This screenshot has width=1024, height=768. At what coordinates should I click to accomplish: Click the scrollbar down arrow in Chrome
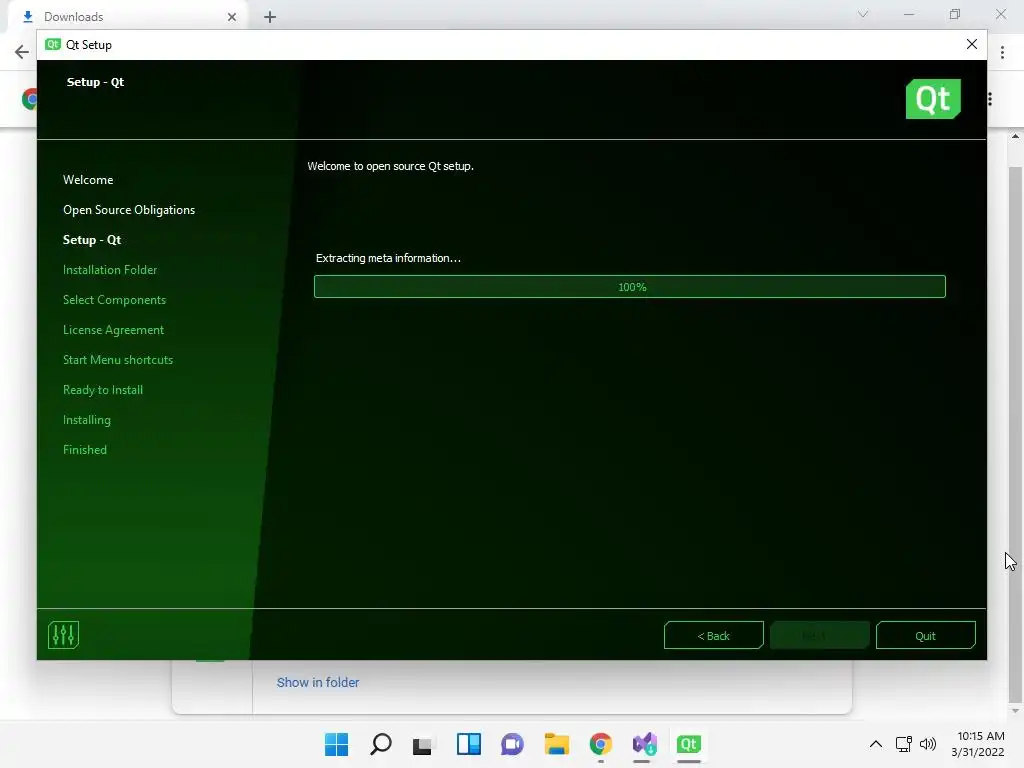point(1015,711)
